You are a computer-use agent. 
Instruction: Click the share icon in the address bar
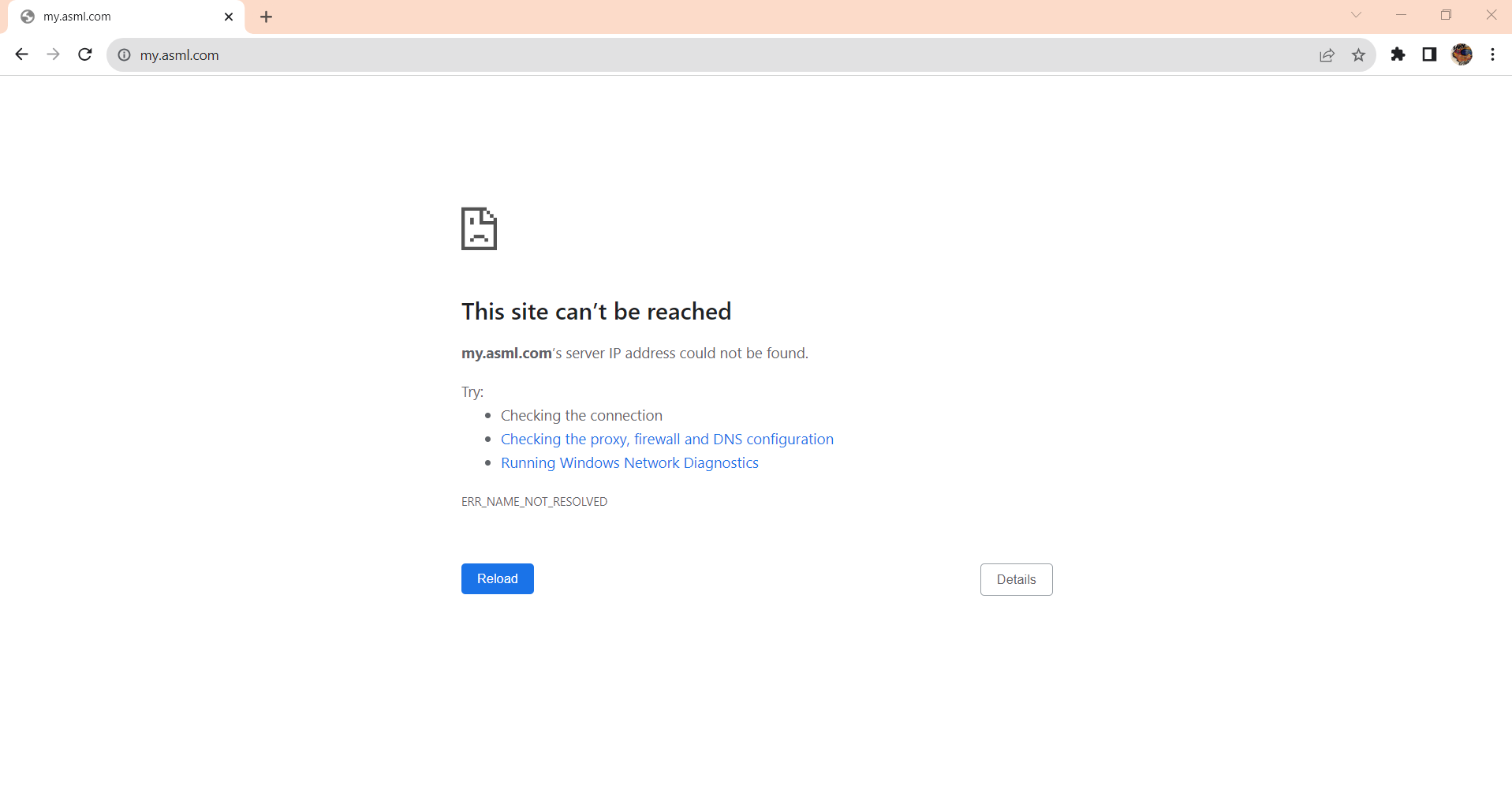click(1327, 55)
